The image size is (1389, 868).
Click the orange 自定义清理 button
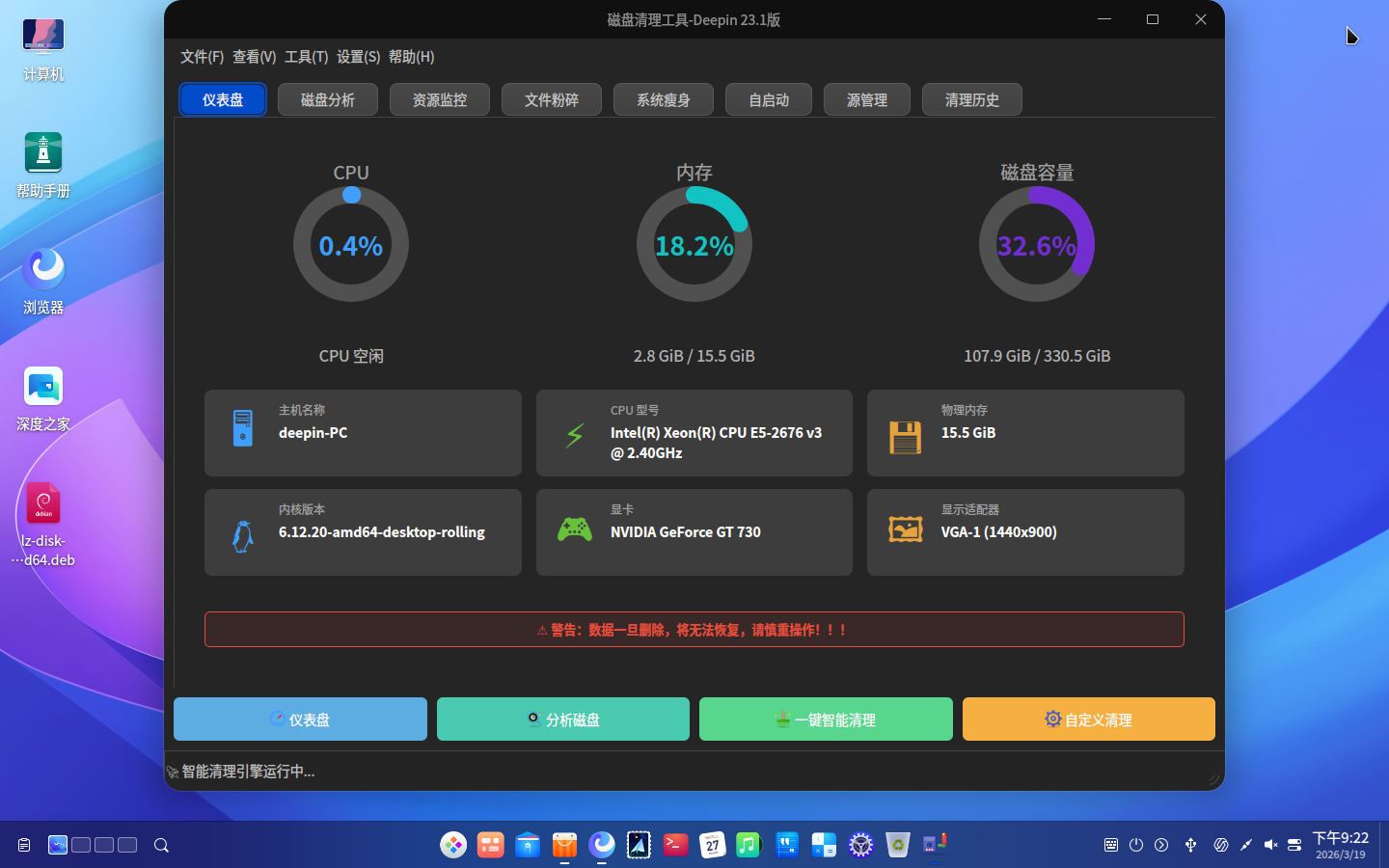pyautogui.click(x=1089, y=719)
